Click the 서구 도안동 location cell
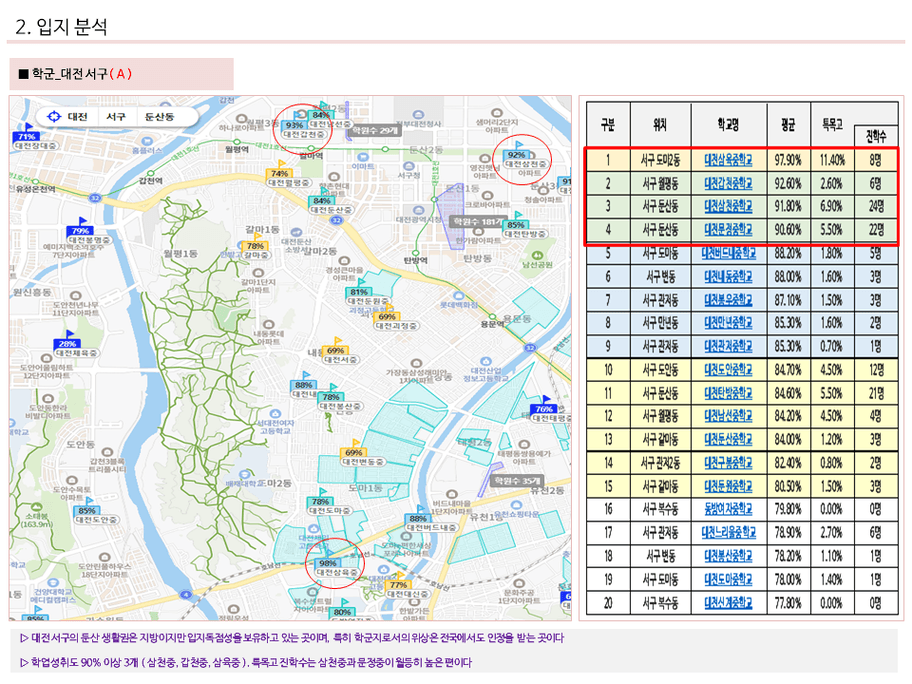The height and width of the screenshot is (684, 912). [660, 369]
